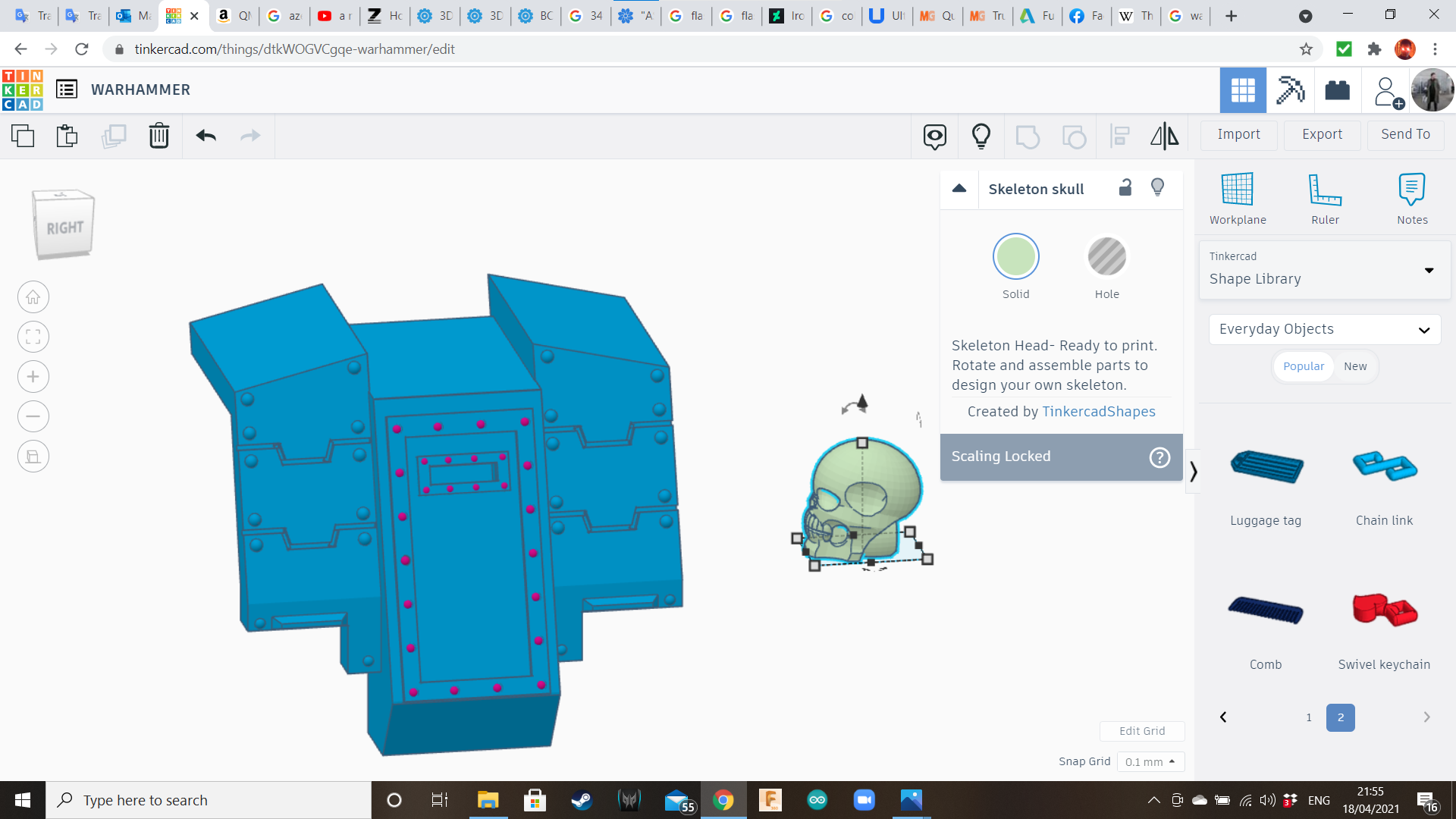Click the Mirror tool icon
Screen dimensions: 1456x819
pyautogui.click(x=1164, y=136)
